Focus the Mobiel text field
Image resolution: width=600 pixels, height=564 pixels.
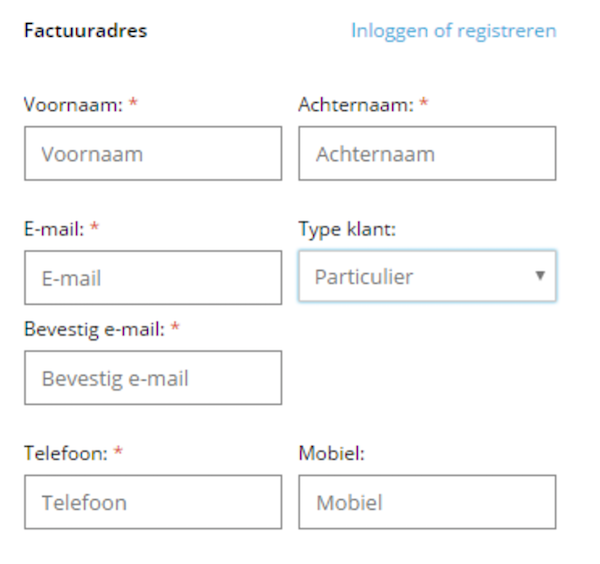tap(427, 502)
